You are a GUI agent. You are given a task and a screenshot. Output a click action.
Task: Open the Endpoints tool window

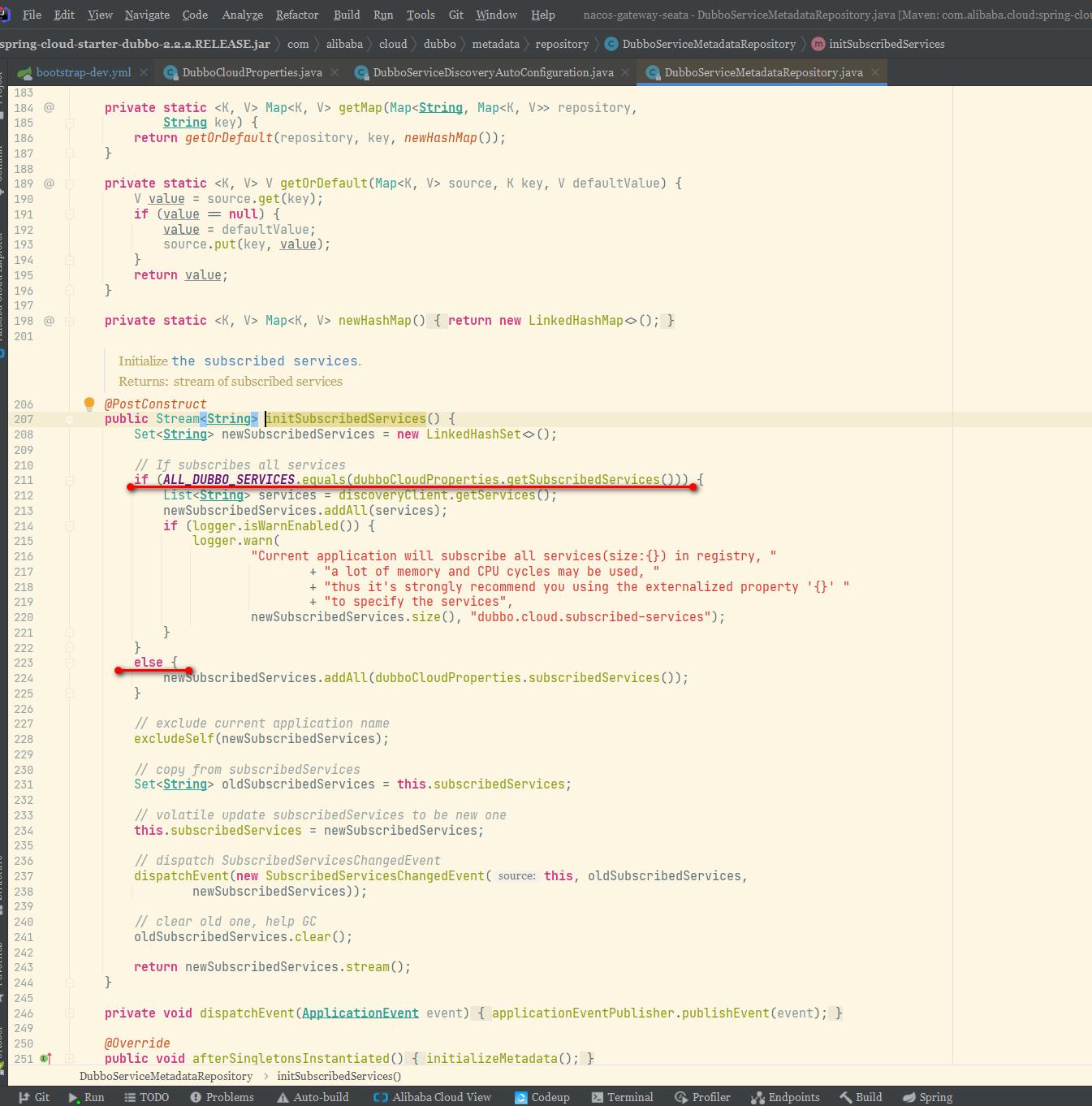tap(786, 1097)
